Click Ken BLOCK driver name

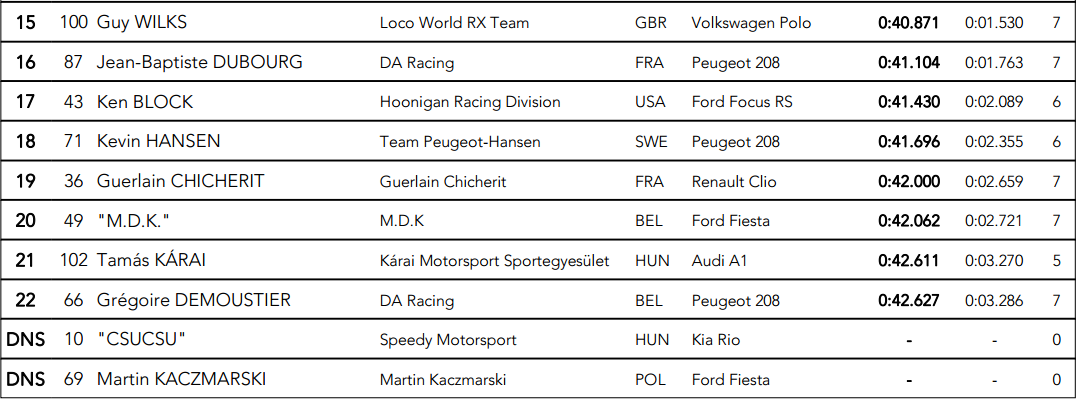click(x=145, y=102)
